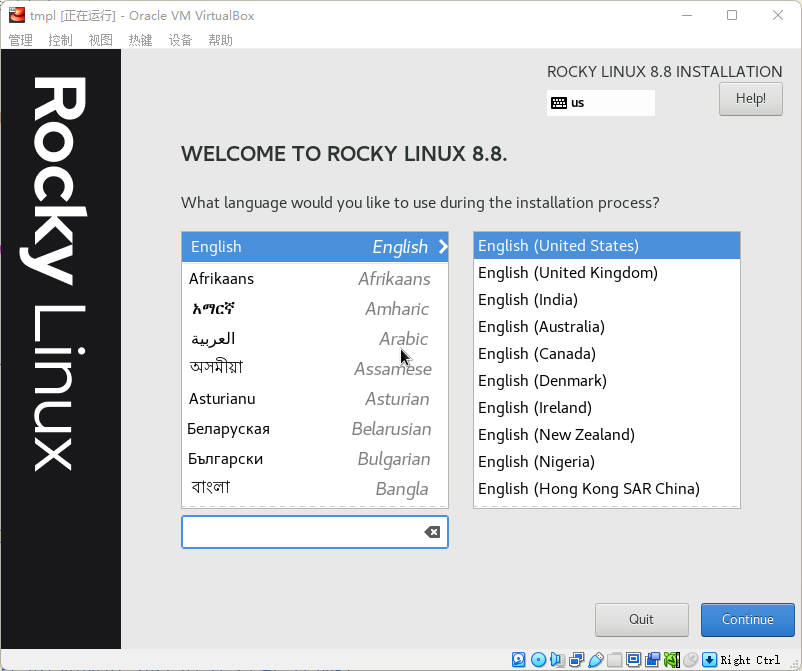Click the mouse integration status icon
Viewport: 802px width, 671px height.
691,660
